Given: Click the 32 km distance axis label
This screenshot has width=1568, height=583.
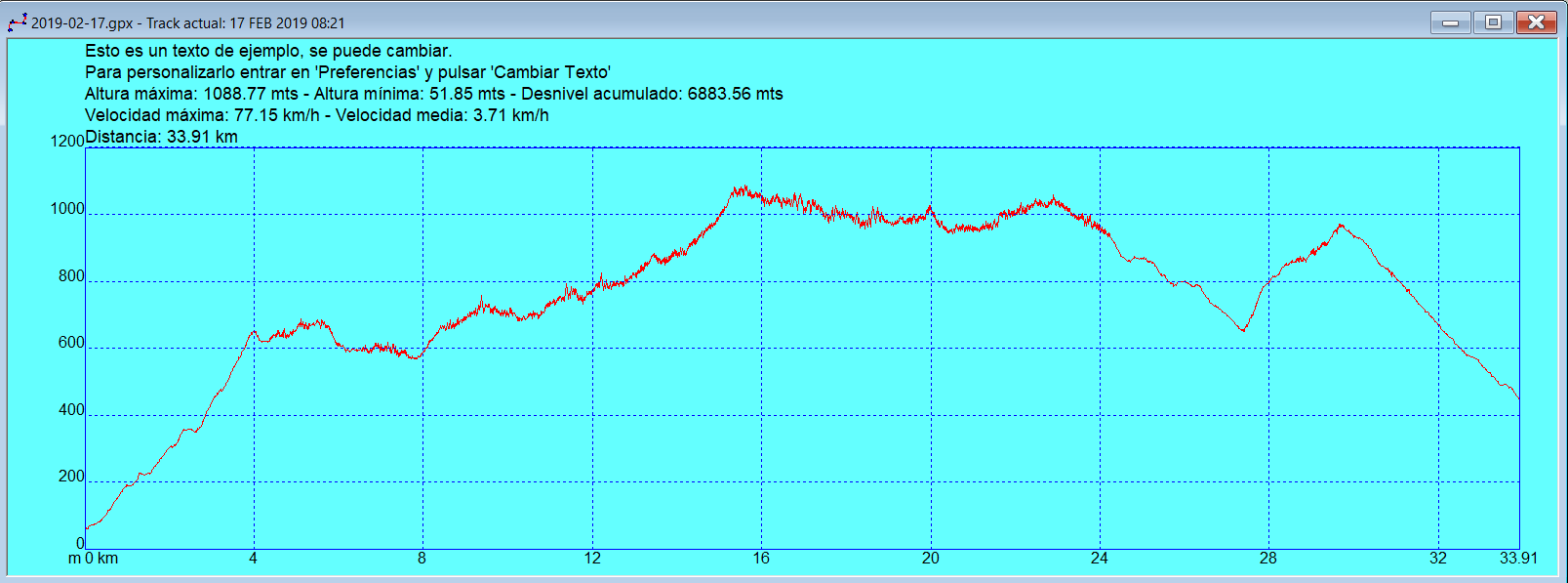Looking at the screenshot, I should (x=1438, y=559).
